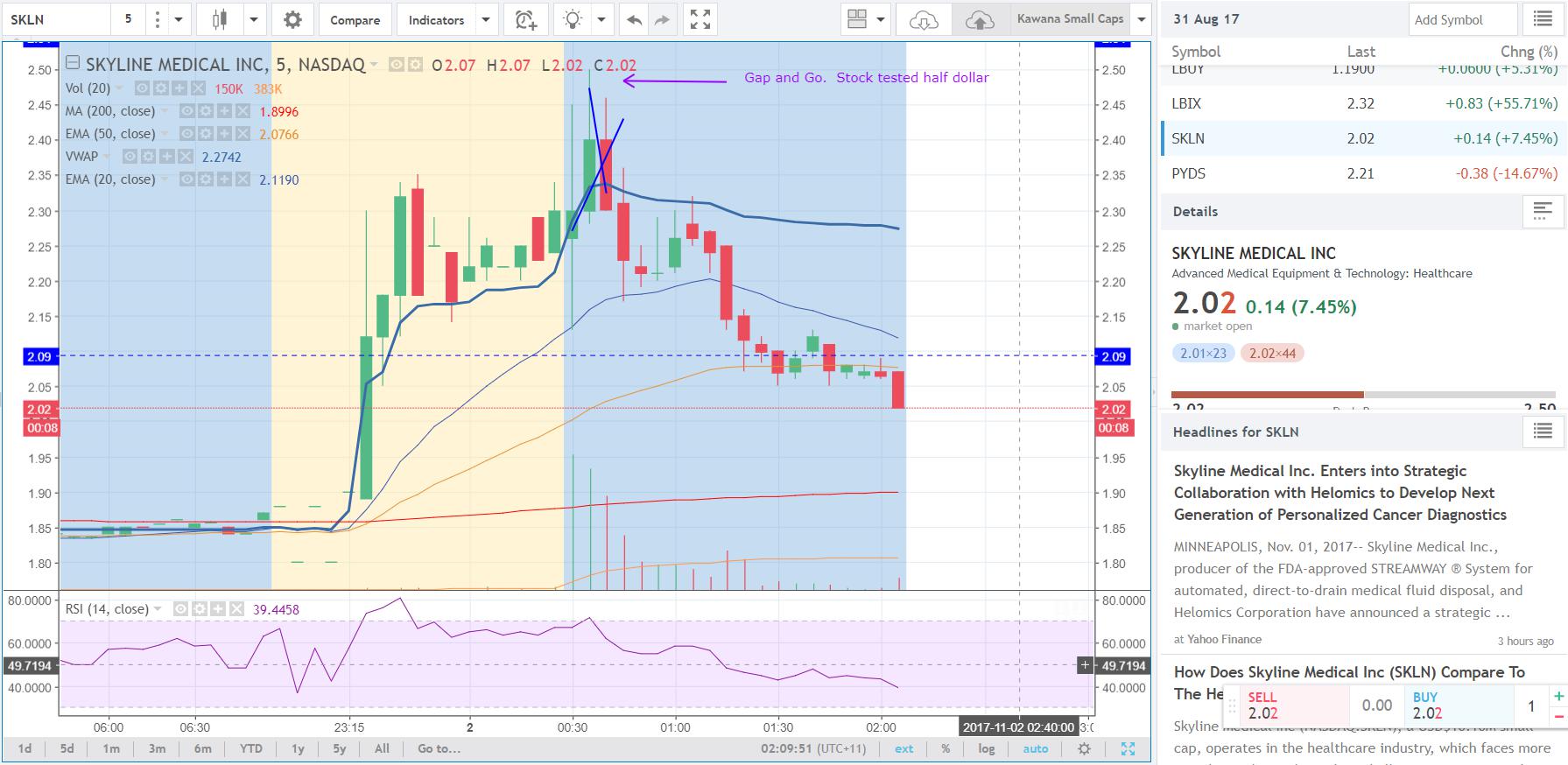1568x765 pixels.
Task: Select the 1d time range
Action: 25,748
